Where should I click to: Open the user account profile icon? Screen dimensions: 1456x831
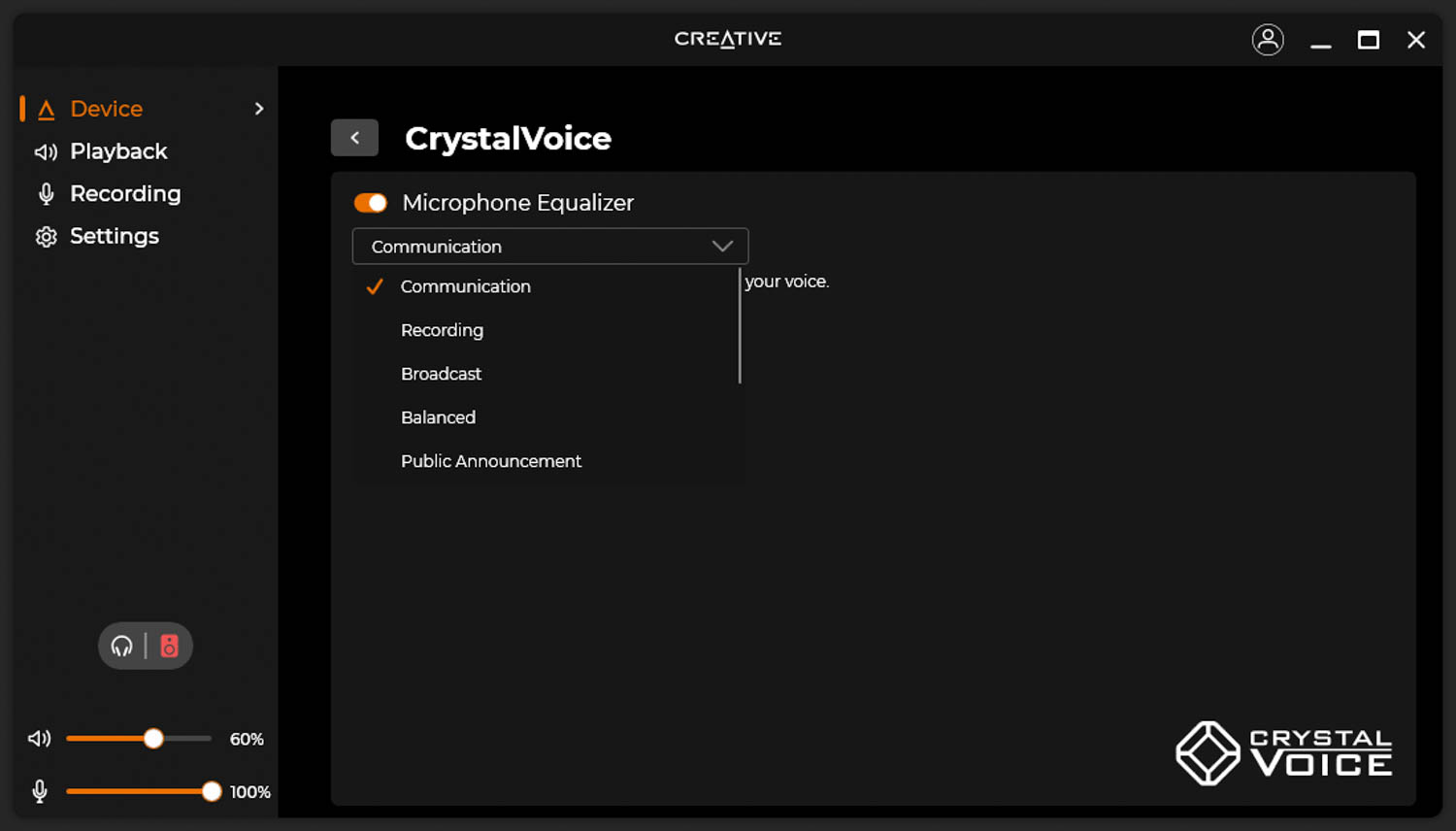1268,40
